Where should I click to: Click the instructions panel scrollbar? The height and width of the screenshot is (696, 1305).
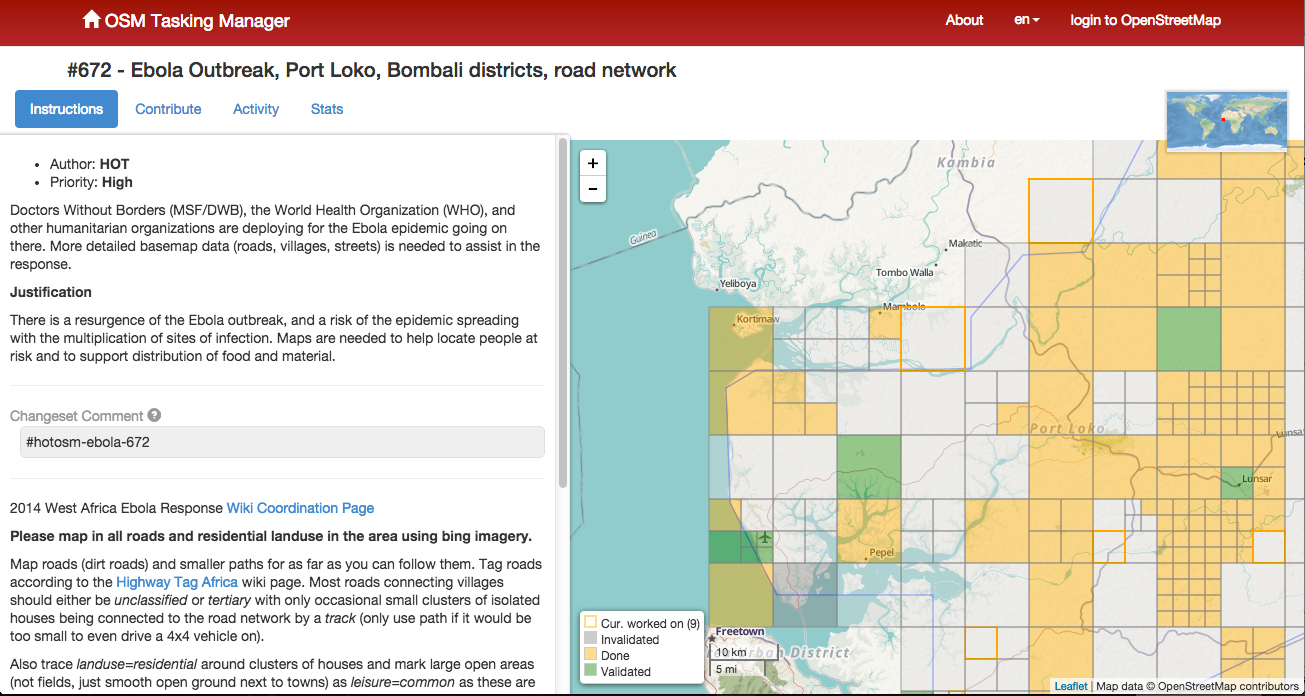pos(563,310)
